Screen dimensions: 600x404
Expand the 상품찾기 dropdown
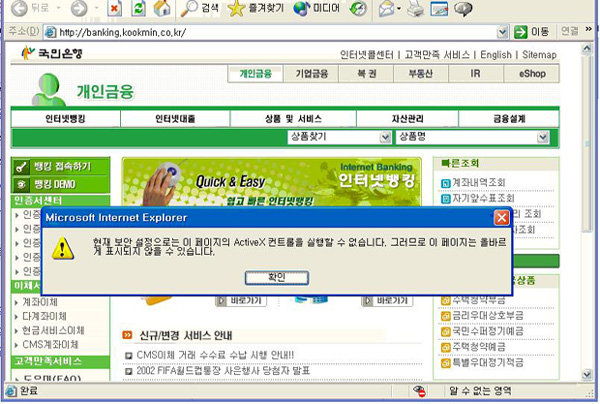pos(385,137)
